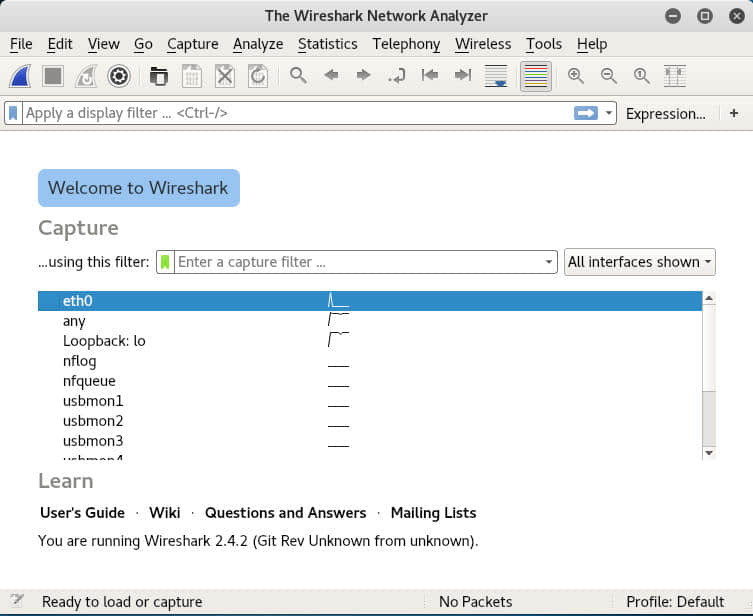The width and height of the screenshot is (753, 616).
Task: Open the capture options gear icon
Action: (x=119, y=76)
